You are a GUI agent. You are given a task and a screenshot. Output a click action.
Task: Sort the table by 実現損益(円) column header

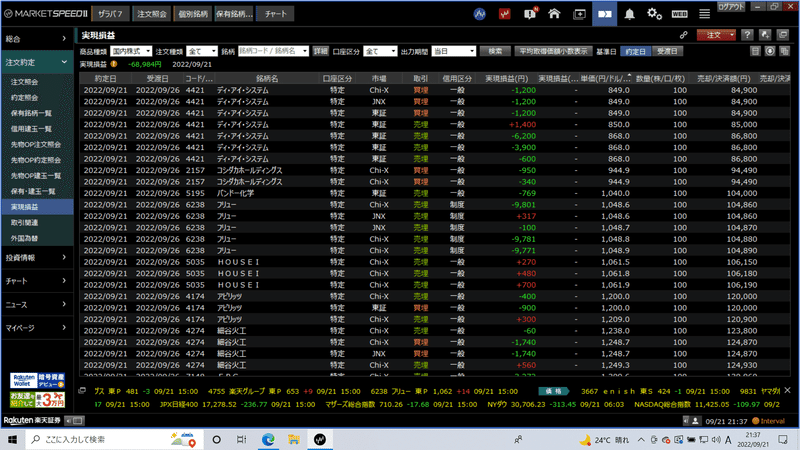[506, 79]
